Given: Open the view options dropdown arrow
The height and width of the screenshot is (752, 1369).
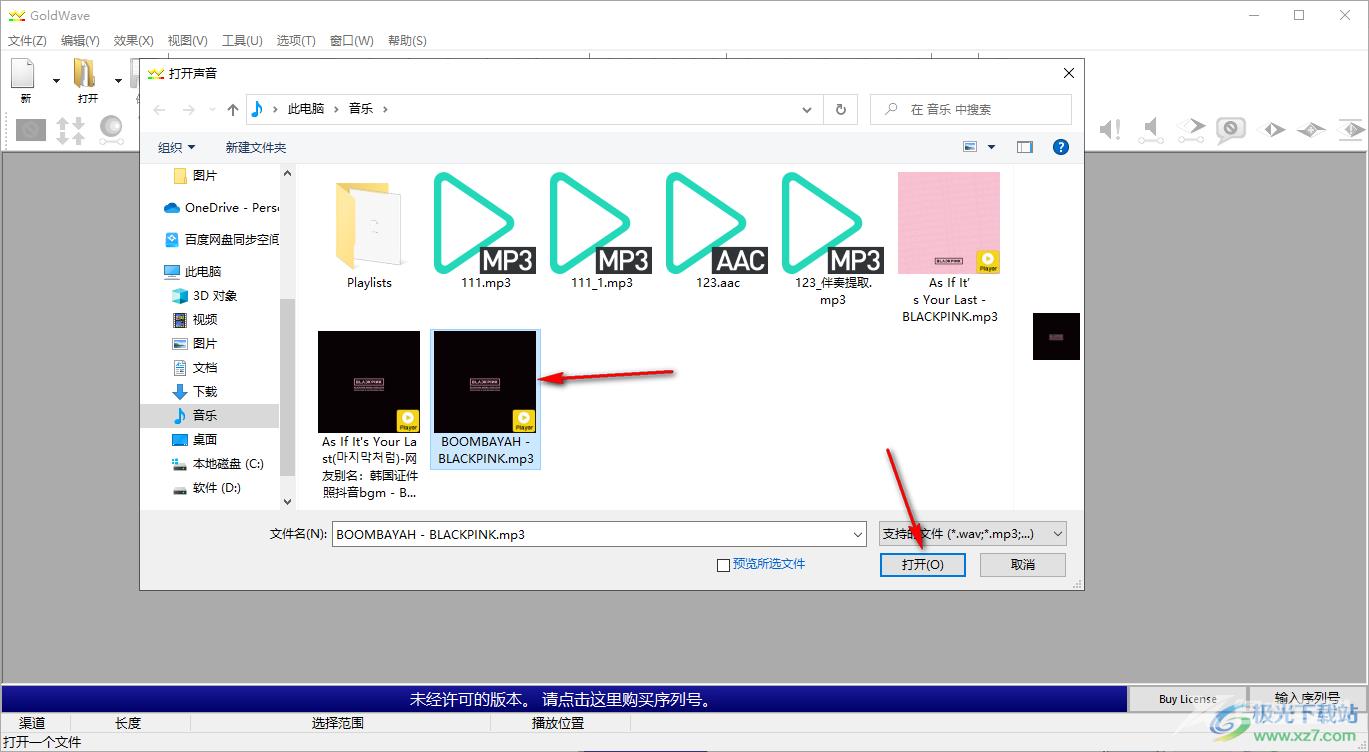Looking at the screenshot, I should pos(992,147).
